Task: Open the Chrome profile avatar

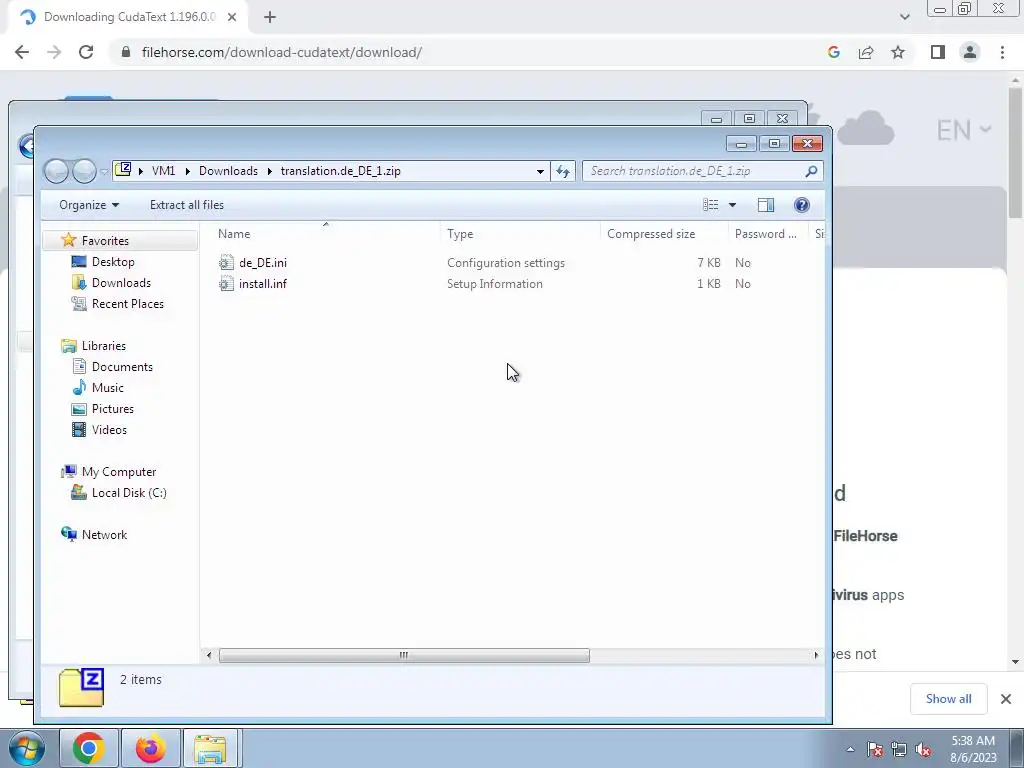Action: point(970,52)
